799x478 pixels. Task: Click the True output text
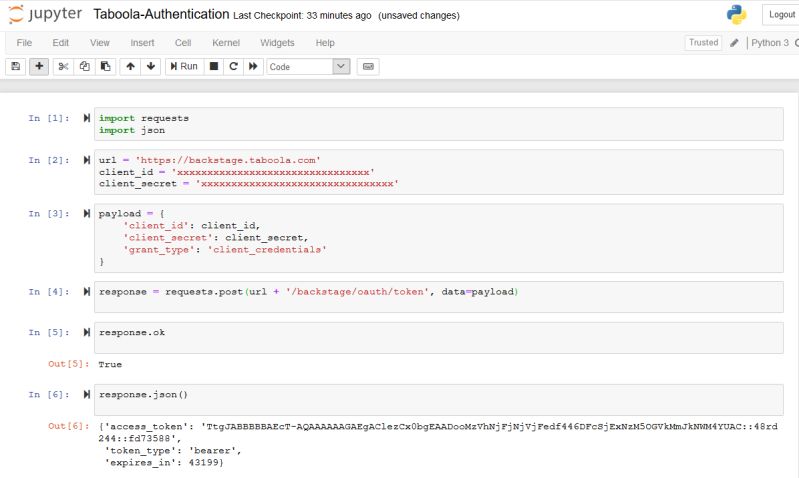(110, 364)
